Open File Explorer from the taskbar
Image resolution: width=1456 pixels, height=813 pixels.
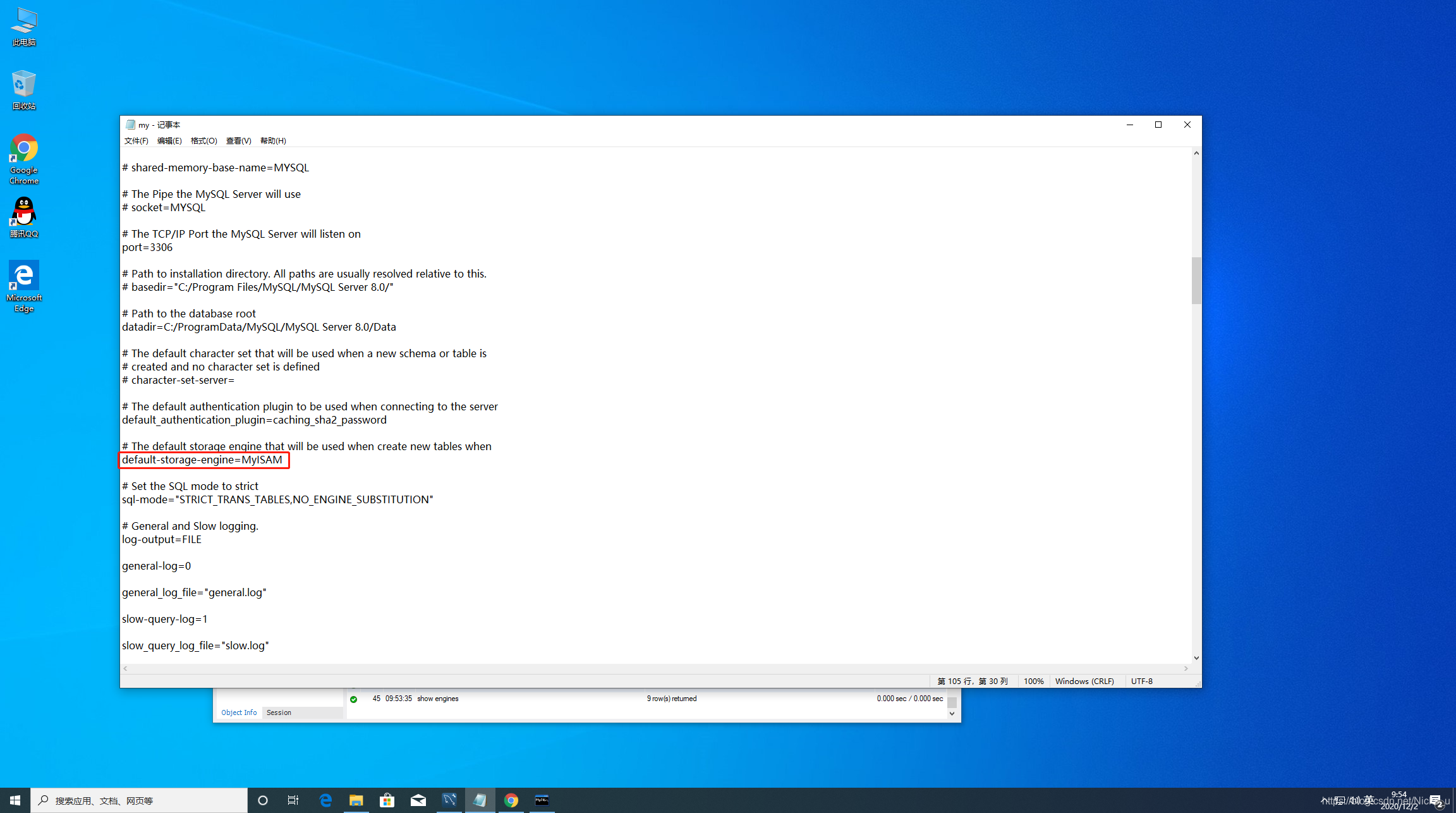coord(356,800)
